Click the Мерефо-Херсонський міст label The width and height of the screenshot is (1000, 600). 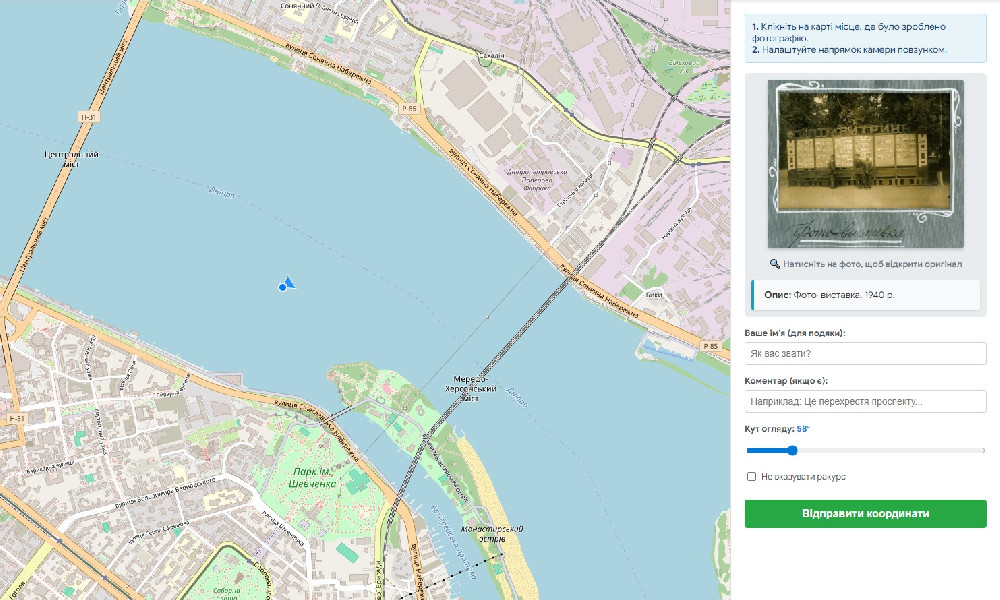(x=471, y=388)
